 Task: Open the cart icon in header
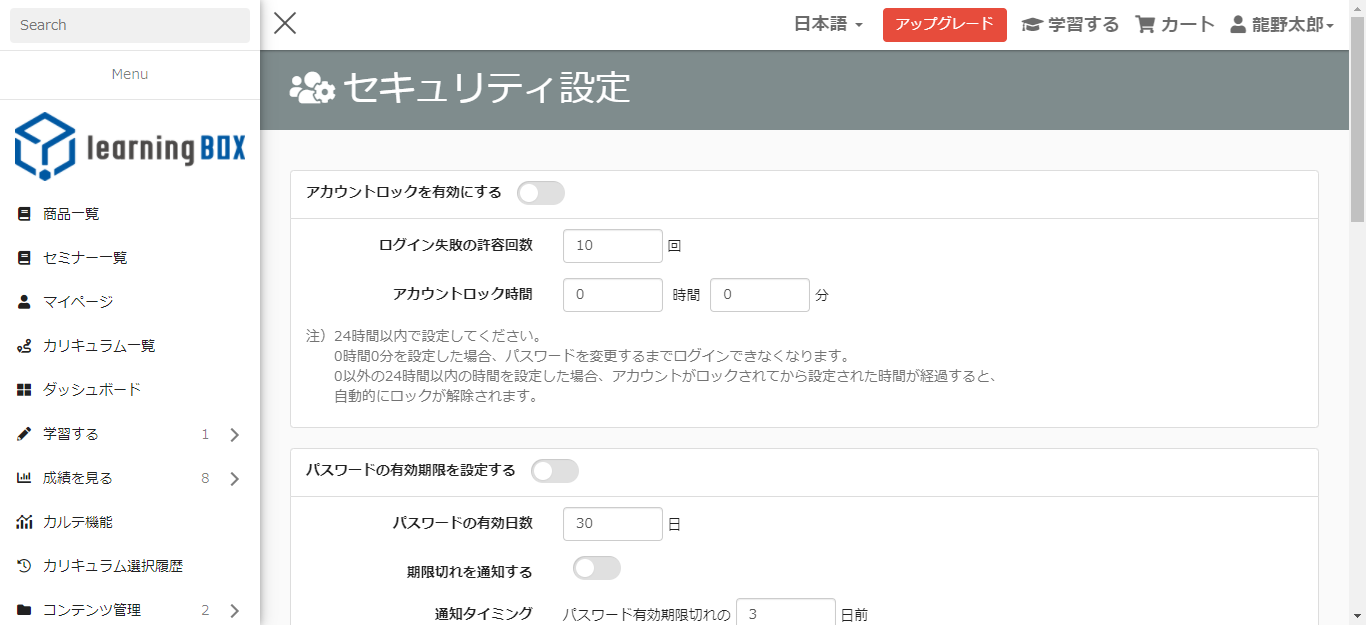tap(1146, 25)
